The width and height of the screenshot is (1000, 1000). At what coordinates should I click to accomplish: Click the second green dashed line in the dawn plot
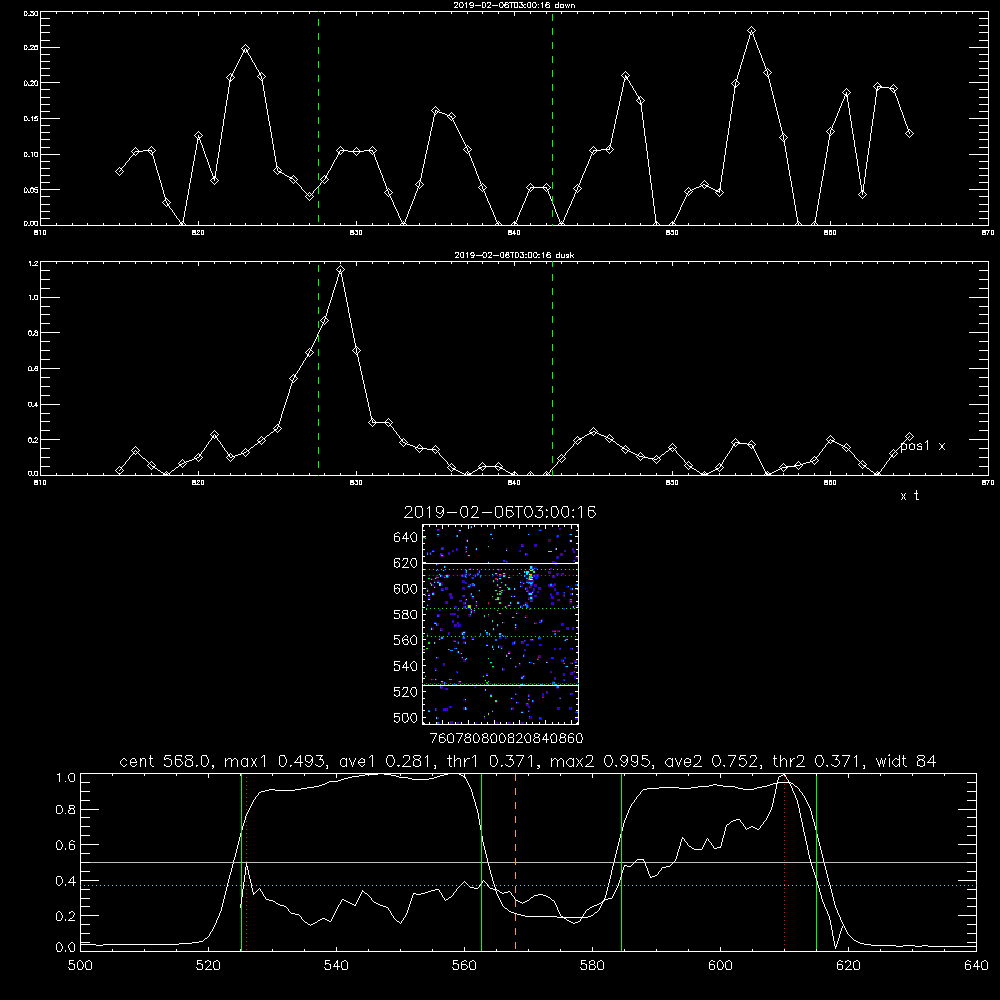point(552,118)
